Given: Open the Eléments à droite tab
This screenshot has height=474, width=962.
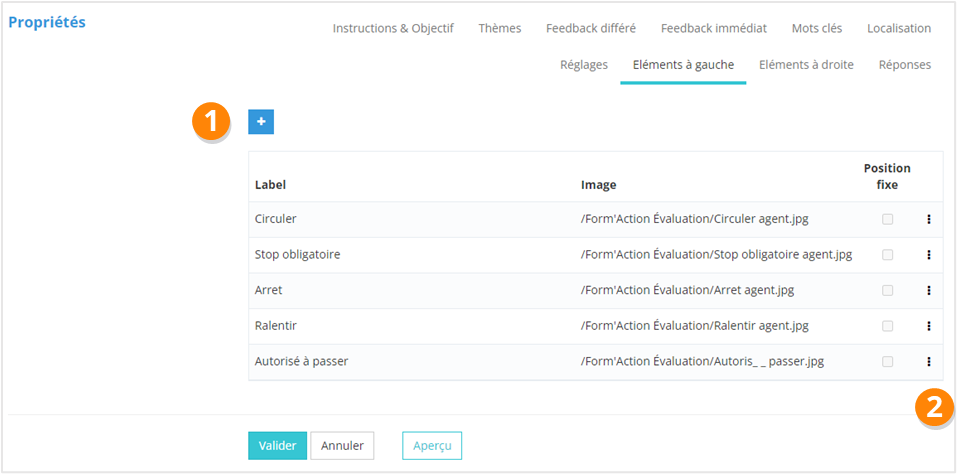Looking at the screenshot, I should (806, 65).
